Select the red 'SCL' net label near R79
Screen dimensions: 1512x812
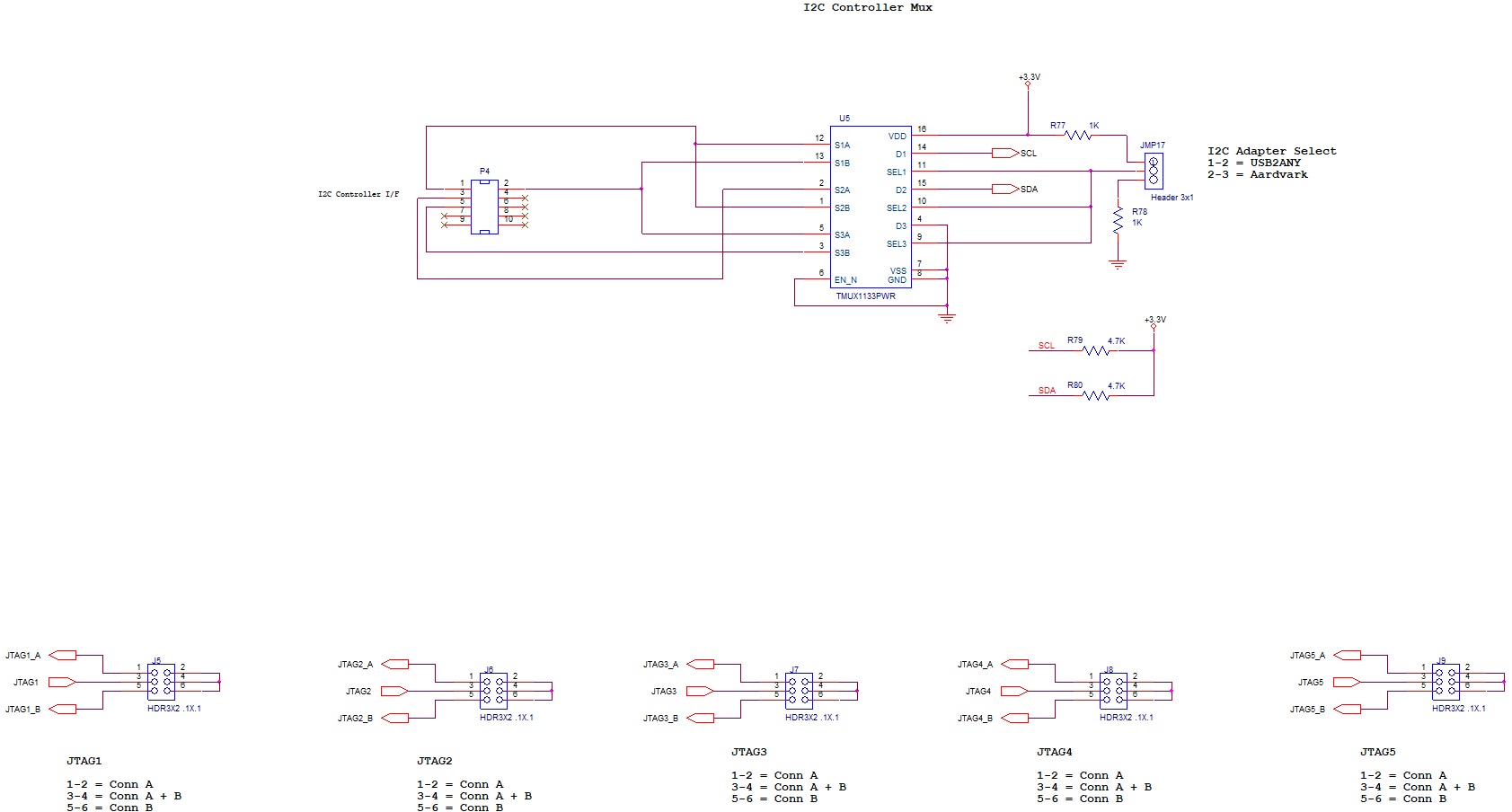tap(1047, 346)
